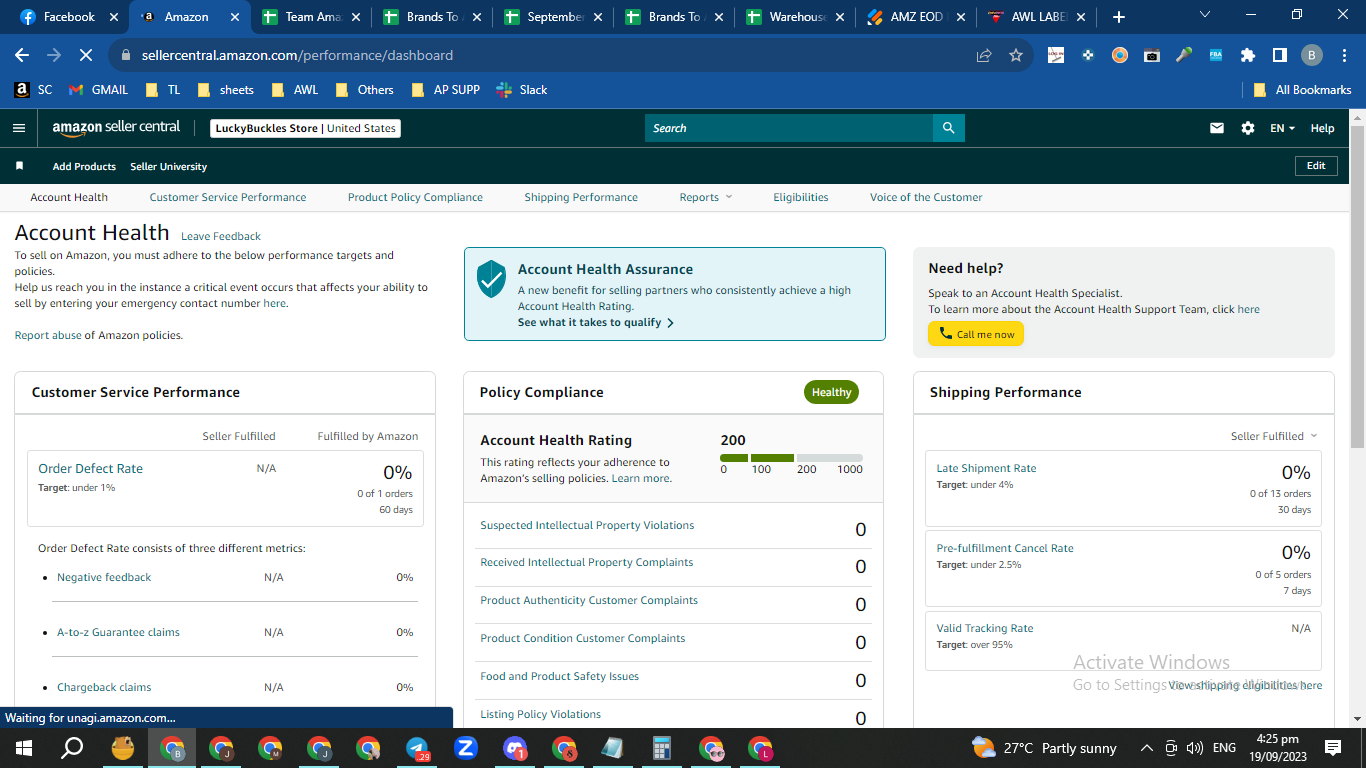Click the Call me now button
Screen dimensions: 1366x768
pyautogui.click(x=976, y=334)
